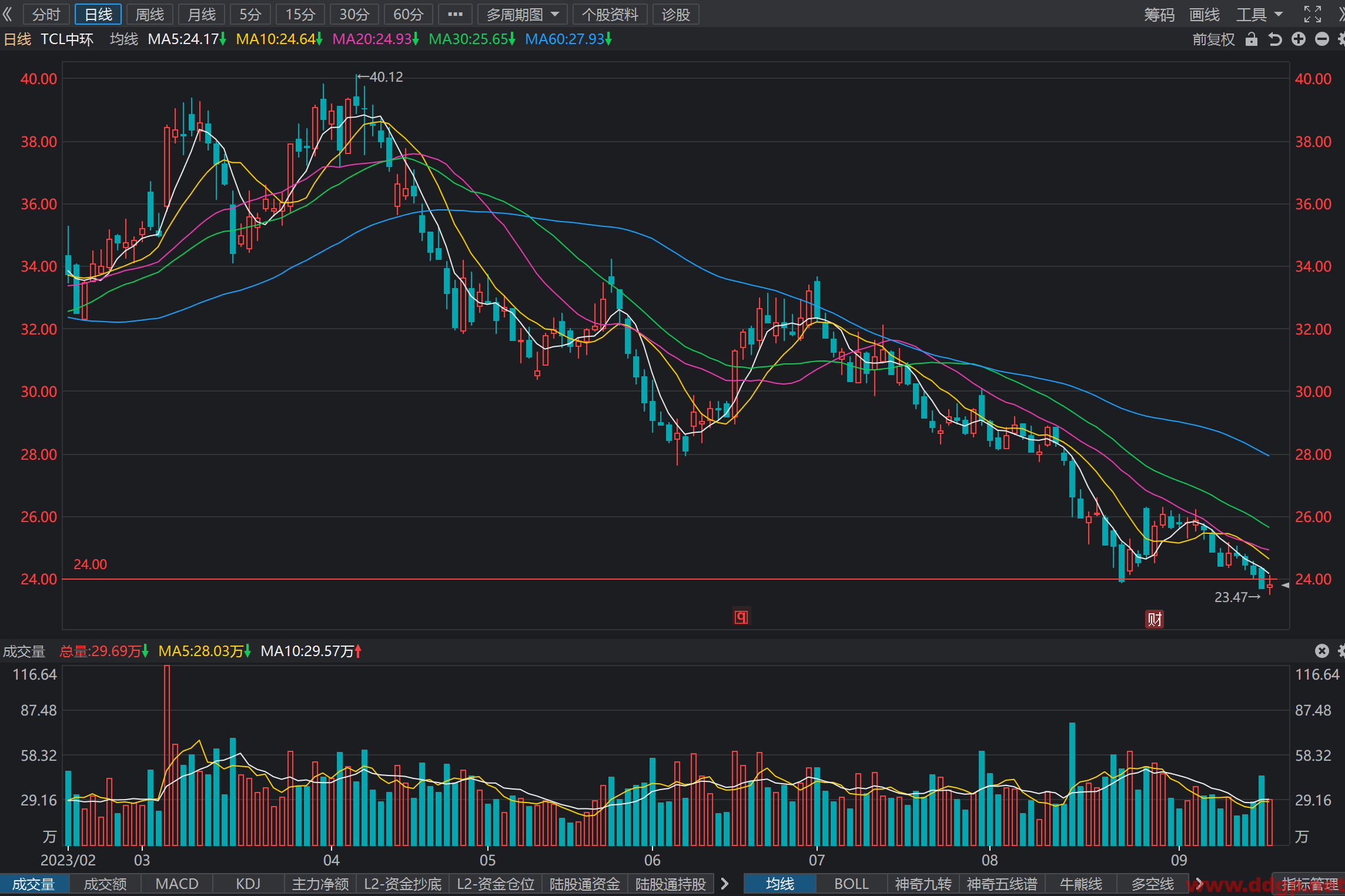Click the 总量:29.69万 label
Screen dimensions: 1345x896
tap(104, 651)
